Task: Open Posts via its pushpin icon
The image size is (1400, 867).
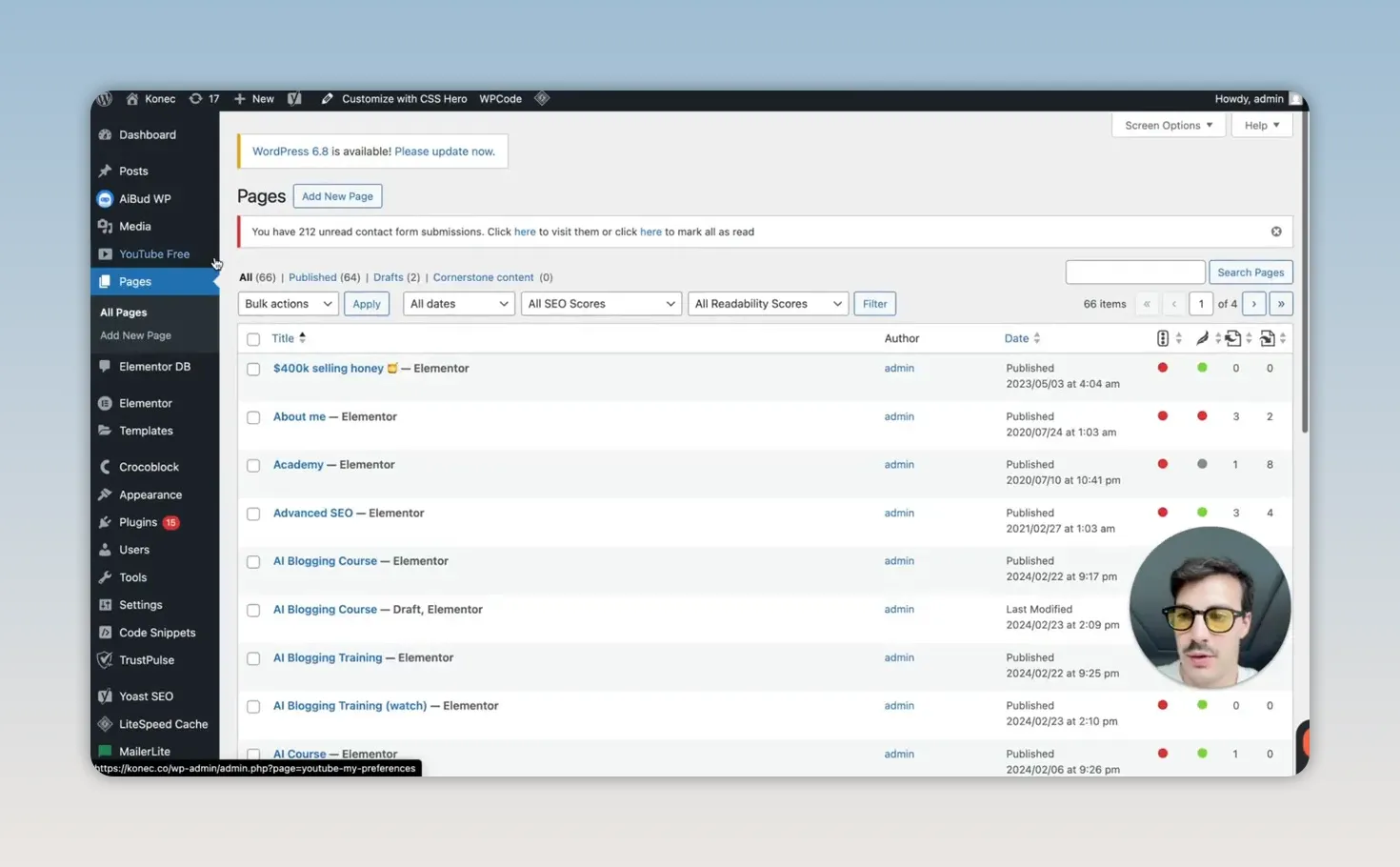Action: click(105, 171)
